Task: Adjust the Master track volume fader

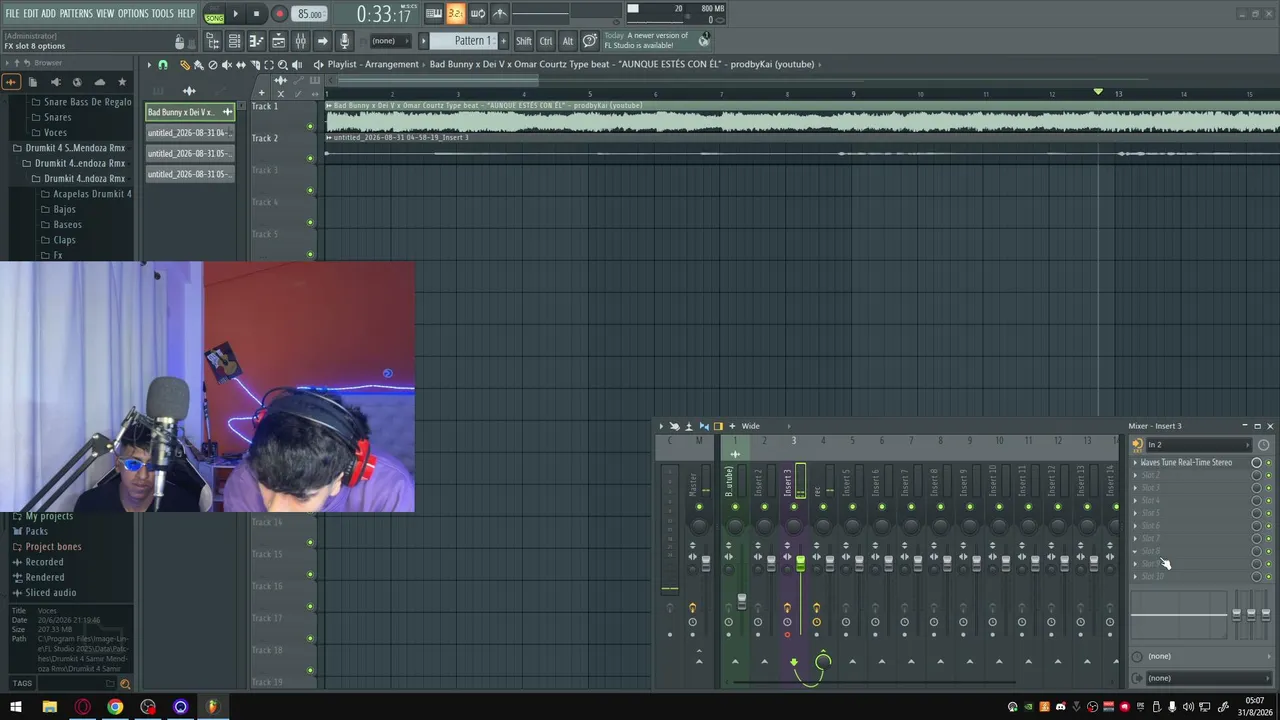Action: [706, 565]
